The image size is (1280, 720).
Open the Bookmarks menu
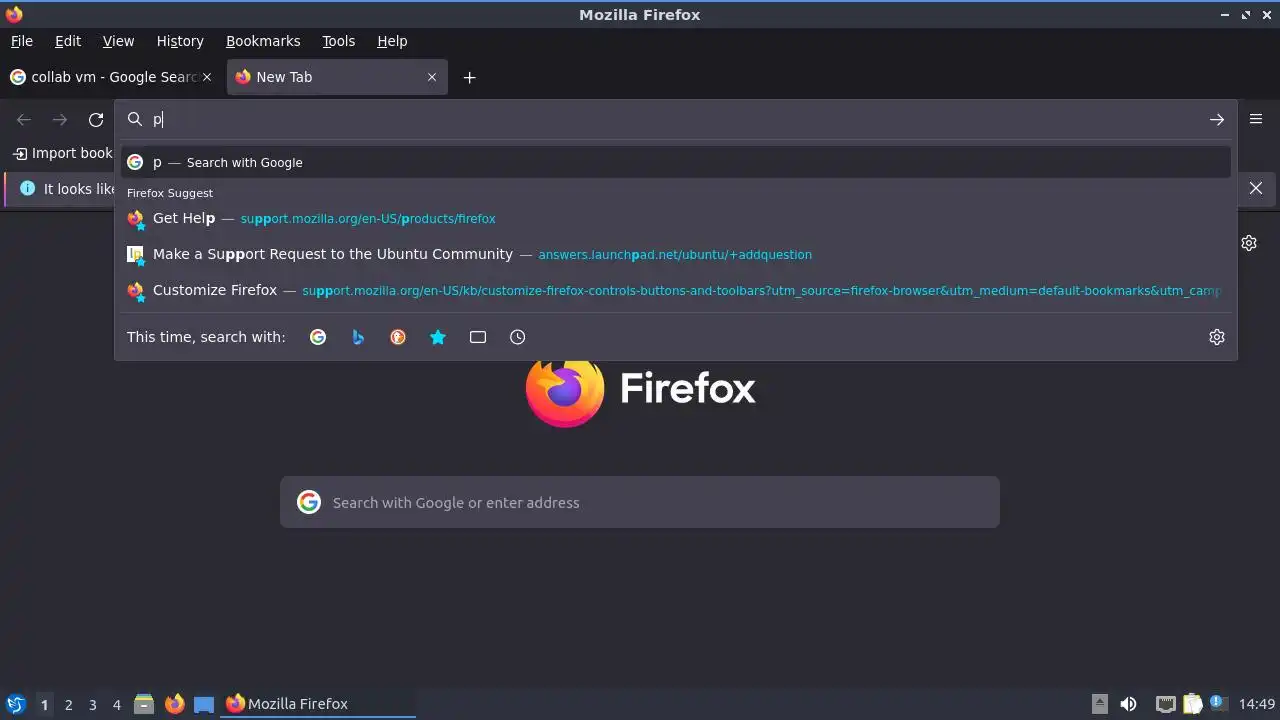tap(263, 41)
